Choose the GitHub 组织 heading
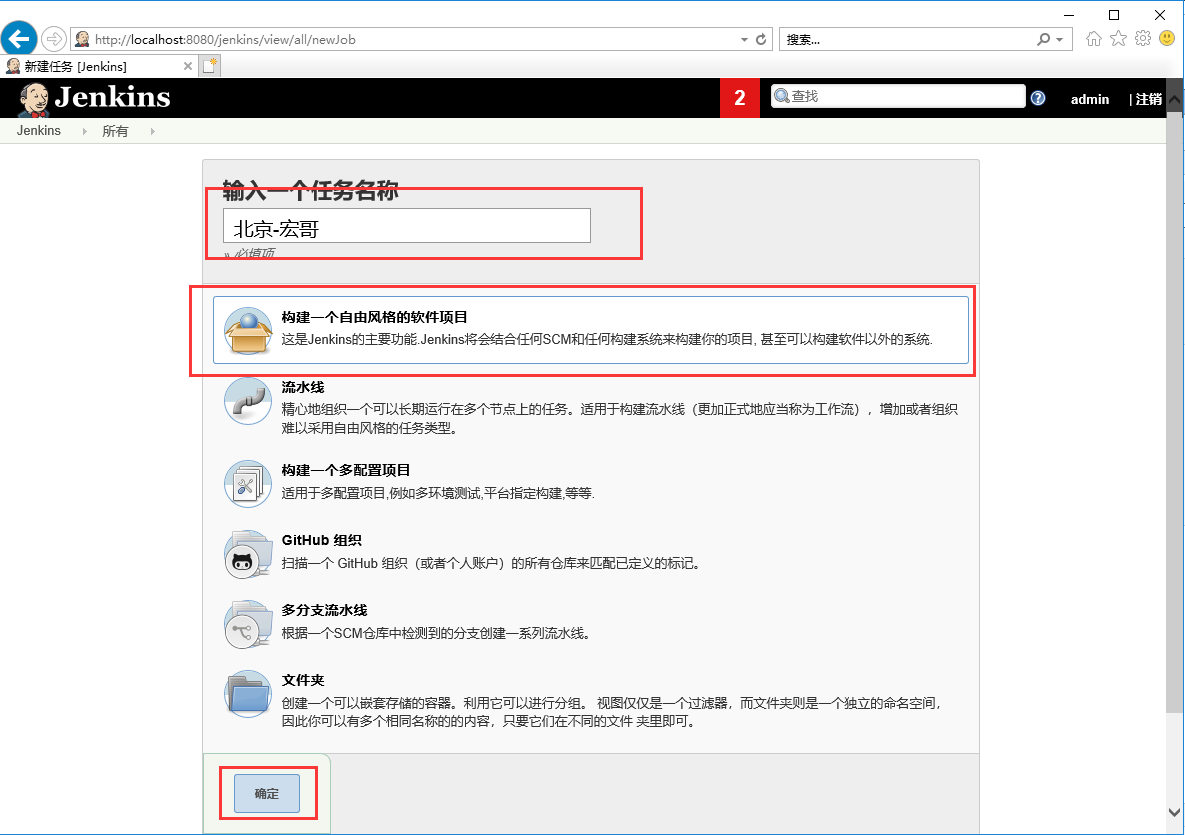 (322, 540)
